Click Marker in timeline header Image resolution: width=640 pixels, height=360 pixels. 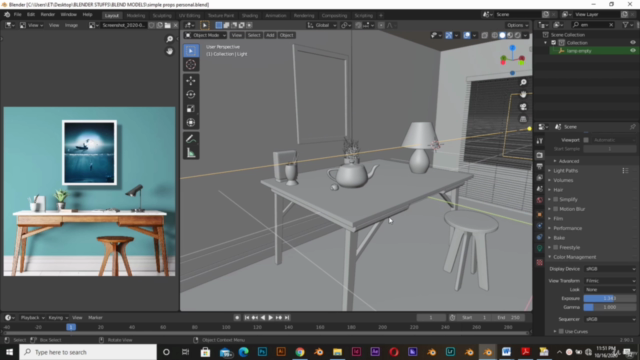point(95,318)
